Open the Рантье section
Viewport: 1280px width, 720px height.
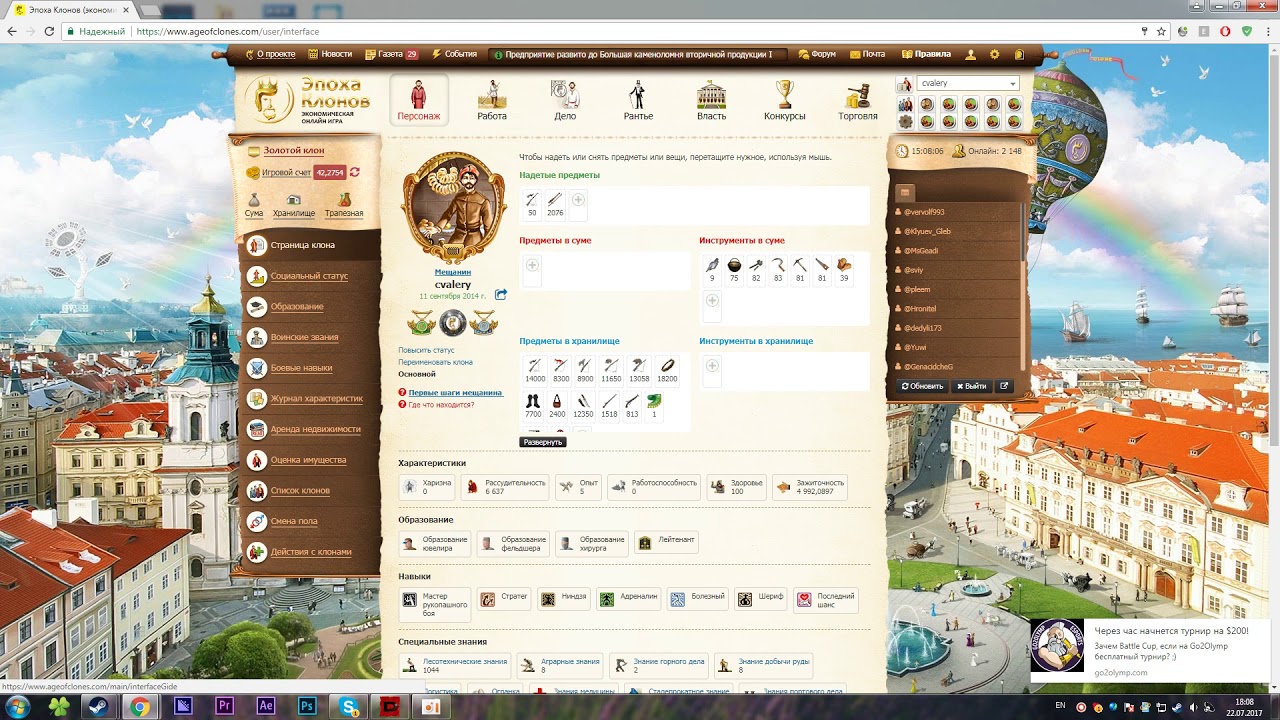pyautogui.click(x=638, y=100)
